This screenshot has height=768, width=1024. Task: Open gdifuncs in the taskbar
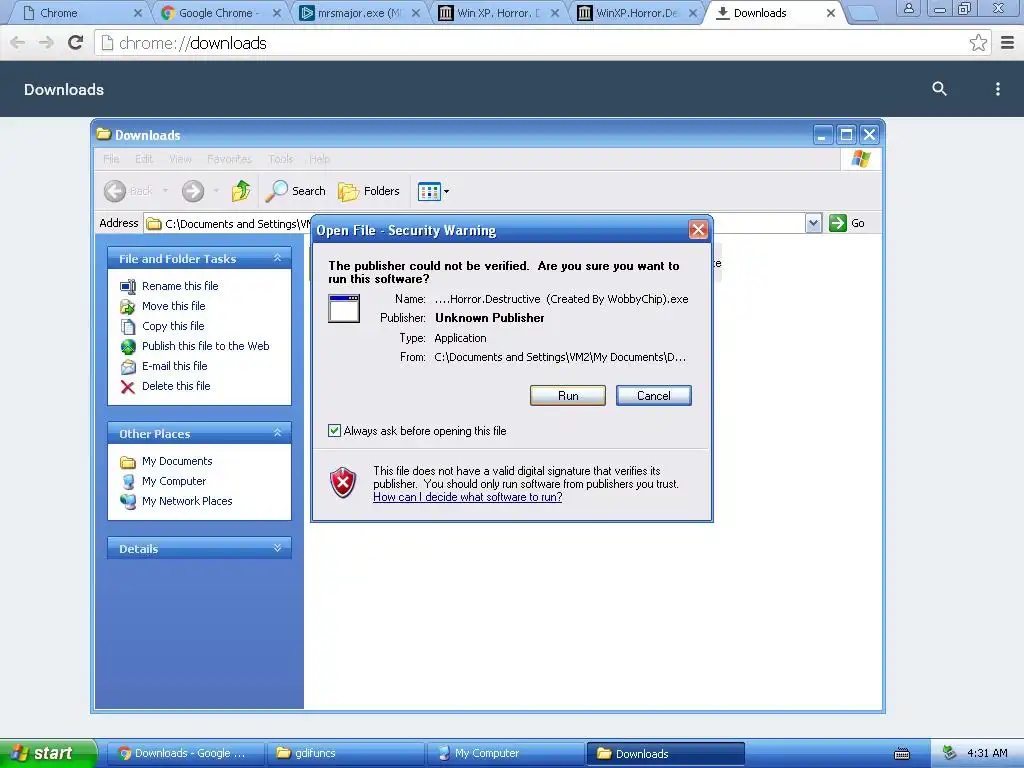pyautogui.click(x=346, y=753)
